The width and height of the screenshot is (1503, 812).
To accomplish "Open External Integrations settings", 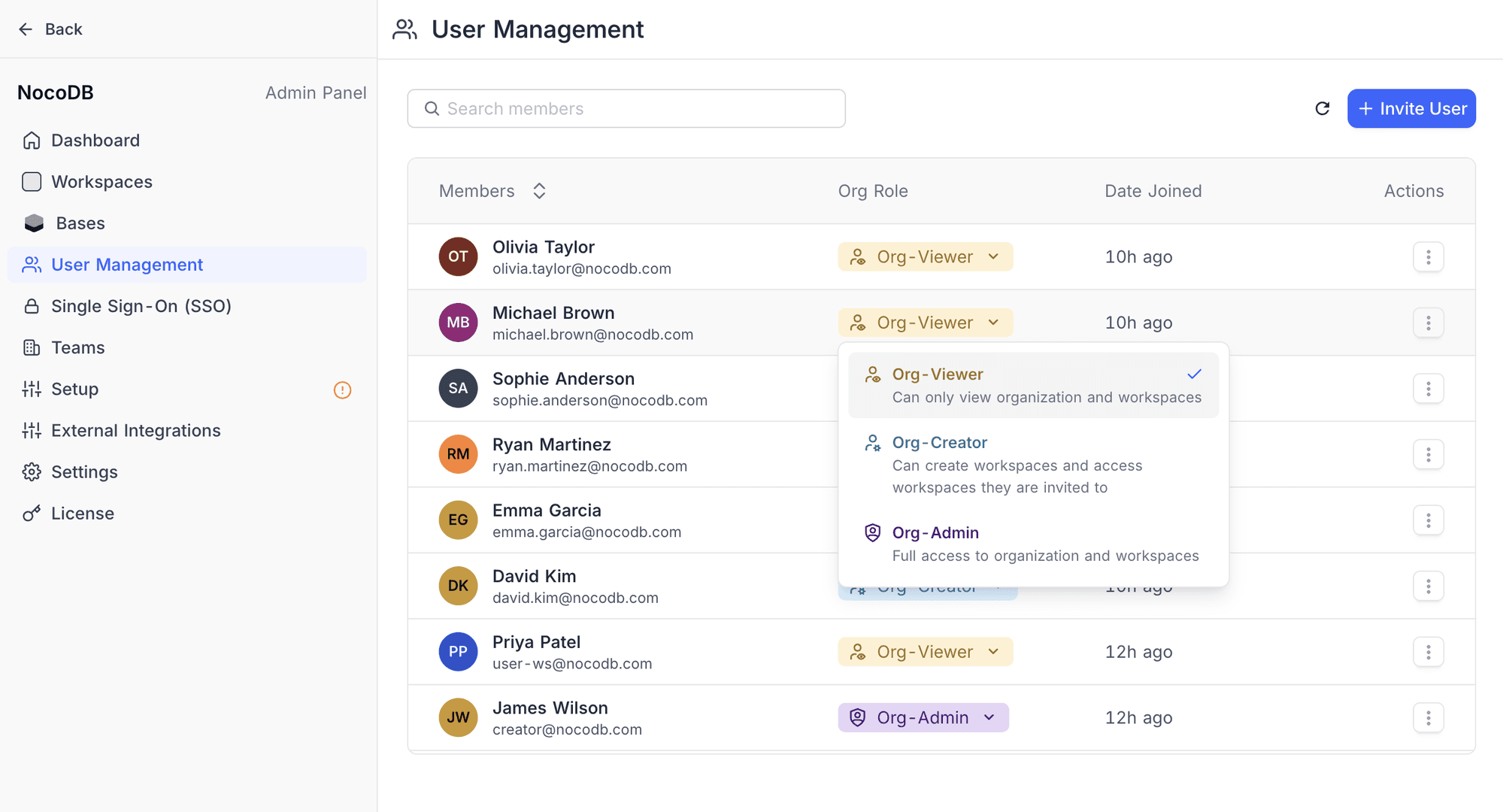I will pos(135,430).
